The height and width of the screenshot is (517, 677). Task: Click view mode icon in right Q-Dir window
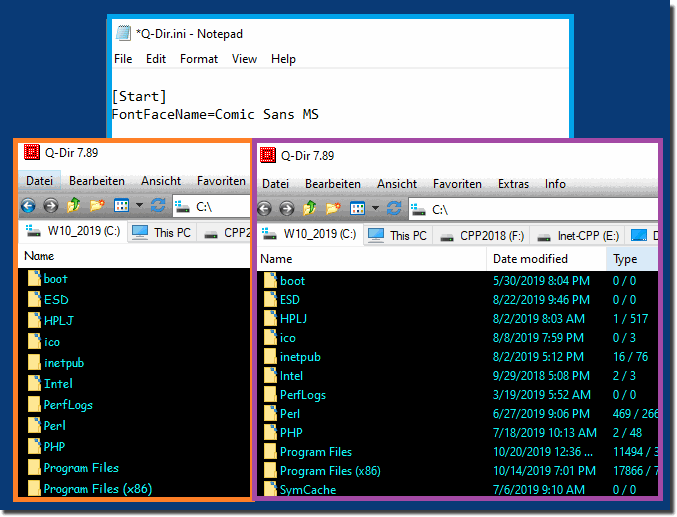(357, 209)
